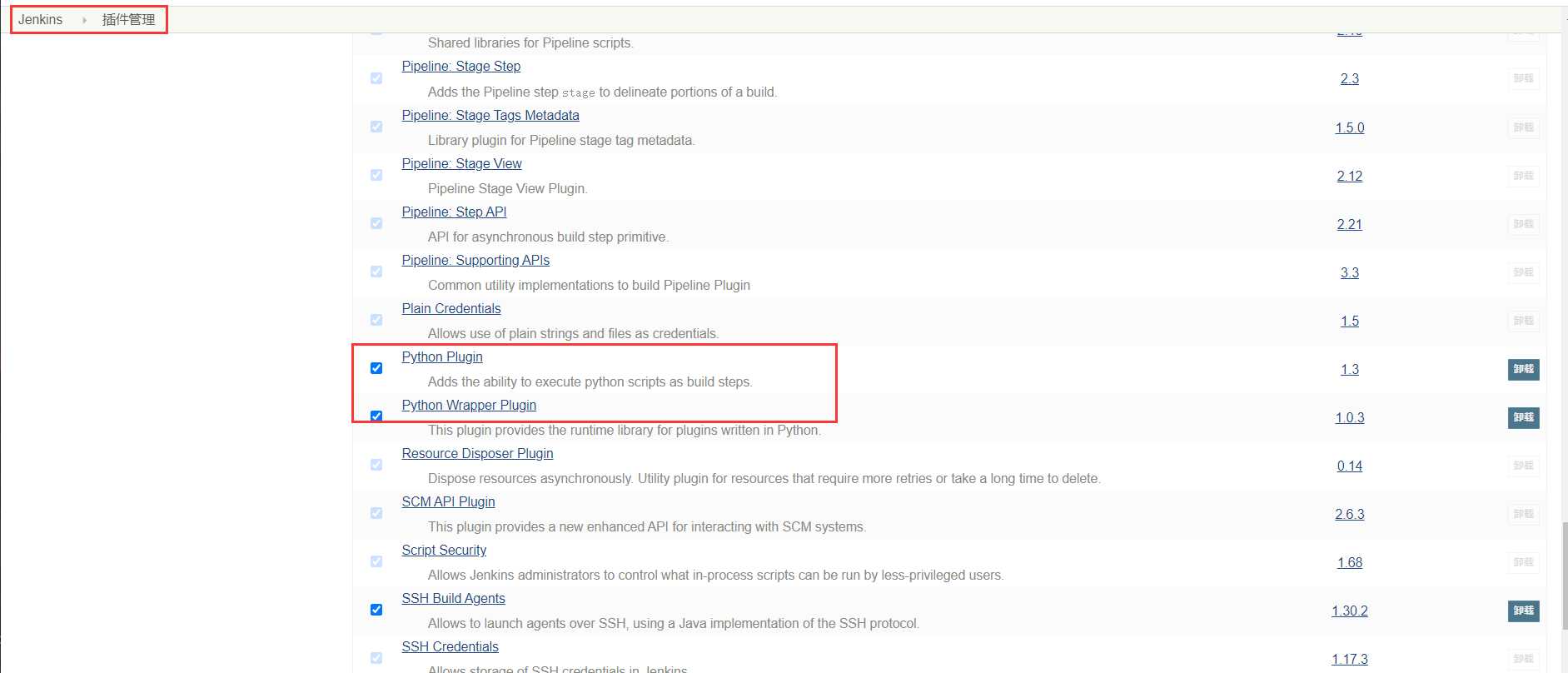Click version 1.5.0 link
1568x673 pixels.
click(x=1350, y=127)
